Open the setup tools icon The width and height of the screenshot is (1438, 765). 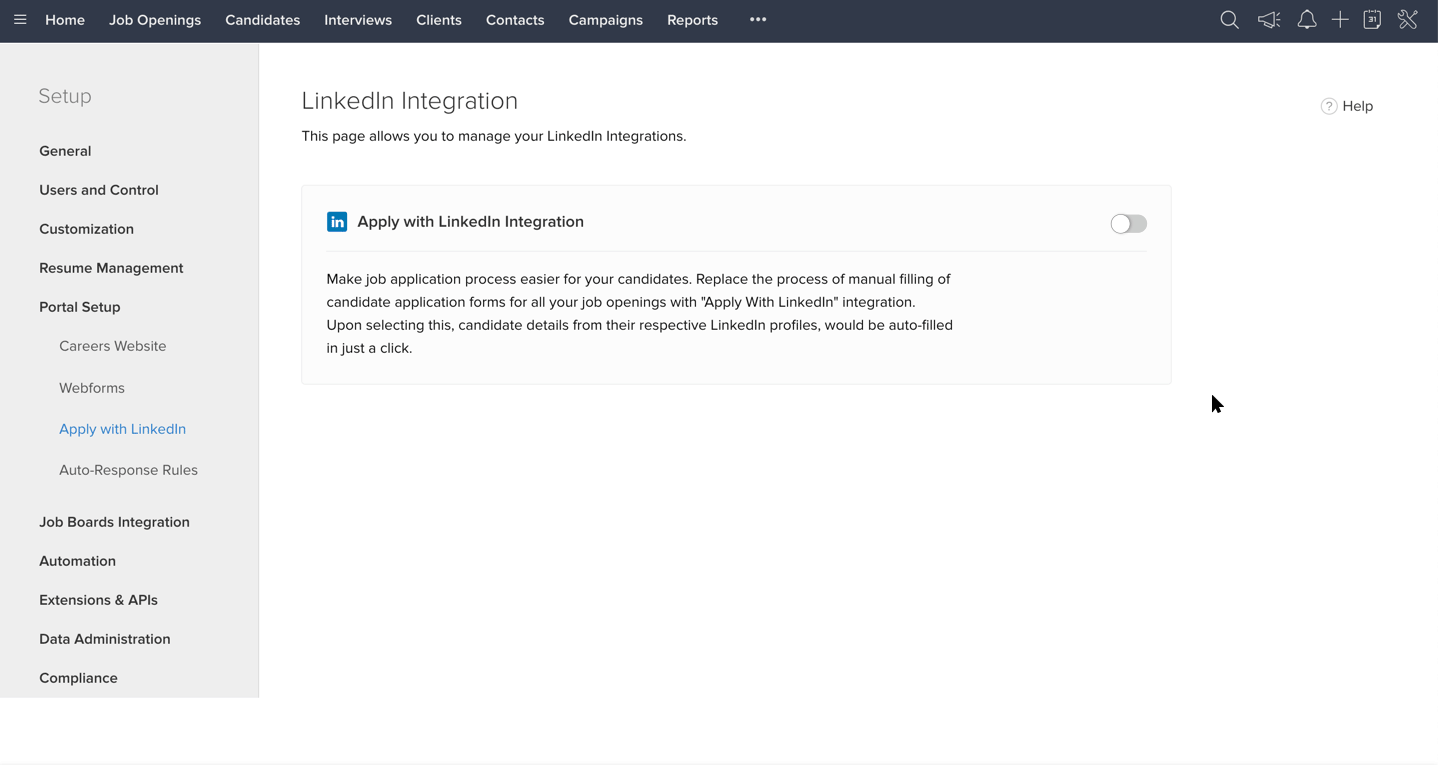[x=1408, y=20]
